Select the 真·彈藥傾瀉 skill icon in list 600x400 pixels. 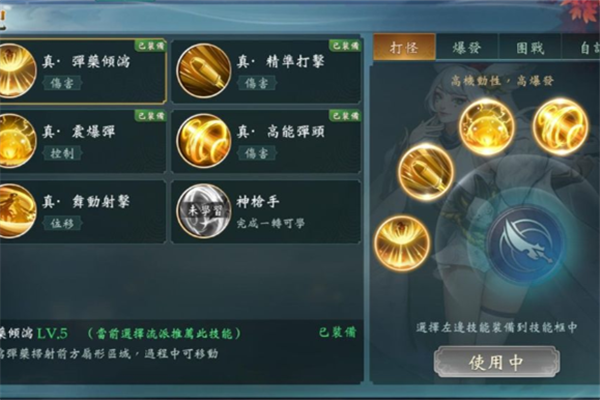[x=17, y=70]
